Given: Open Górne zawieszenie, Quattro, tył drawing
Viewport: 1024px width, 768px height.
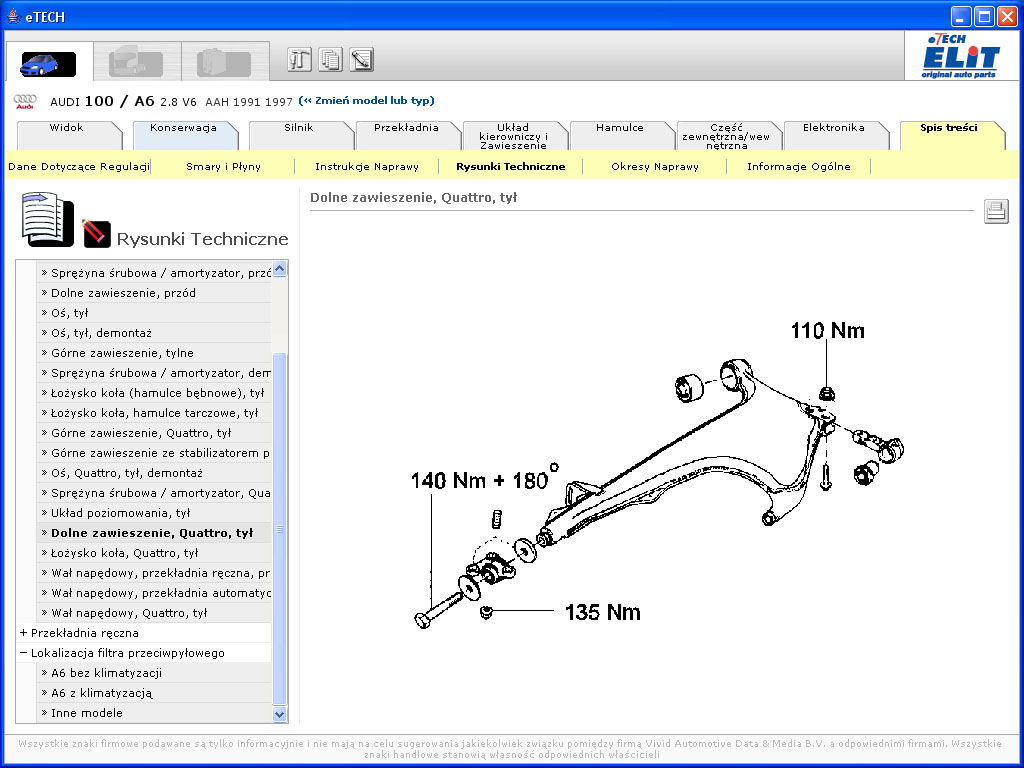Looking at the screenshot, I should click(x=154, y=433).
